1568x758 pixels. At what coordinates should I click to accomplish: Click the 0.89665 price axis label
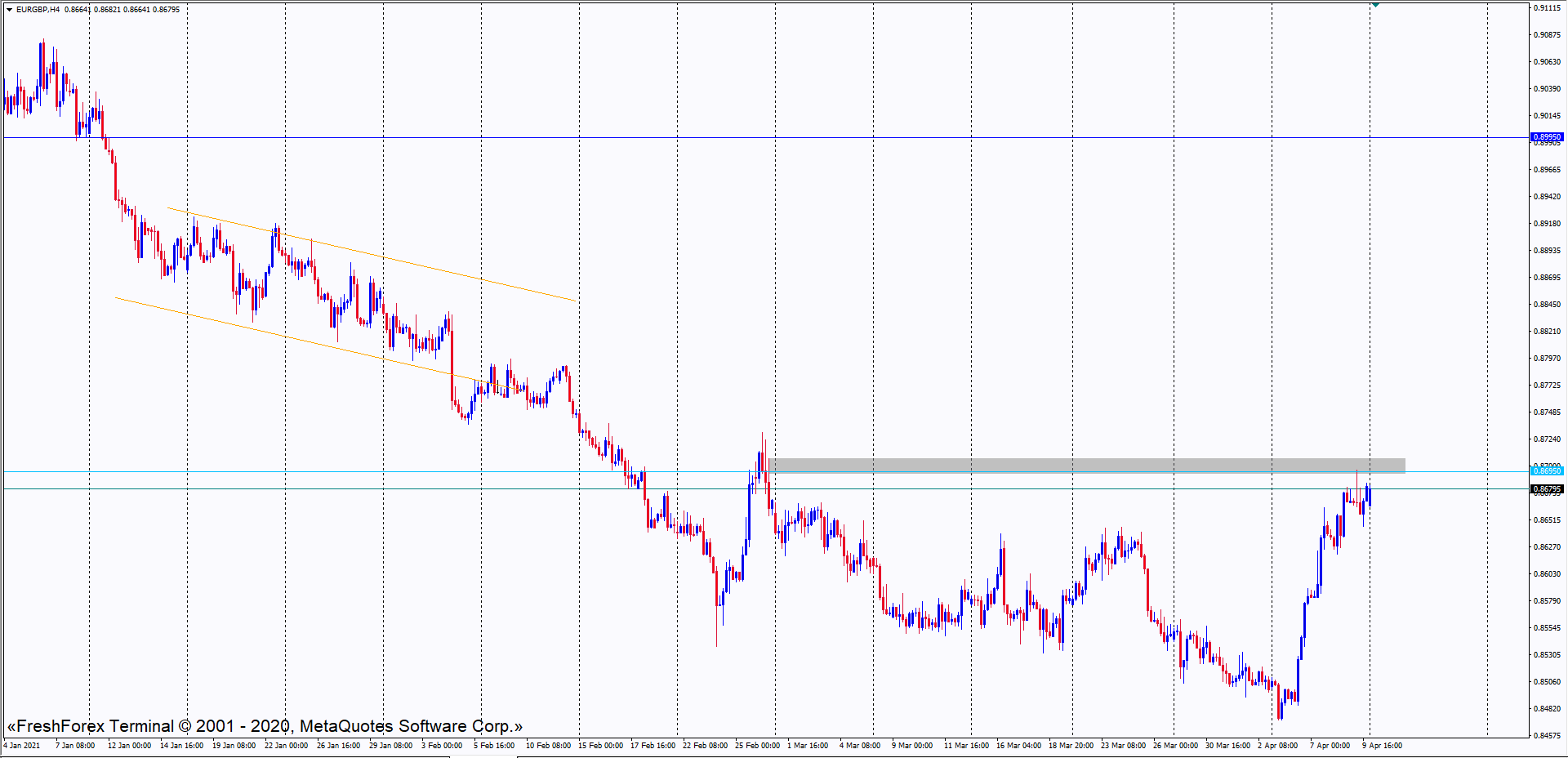(x=1547, y=170)
